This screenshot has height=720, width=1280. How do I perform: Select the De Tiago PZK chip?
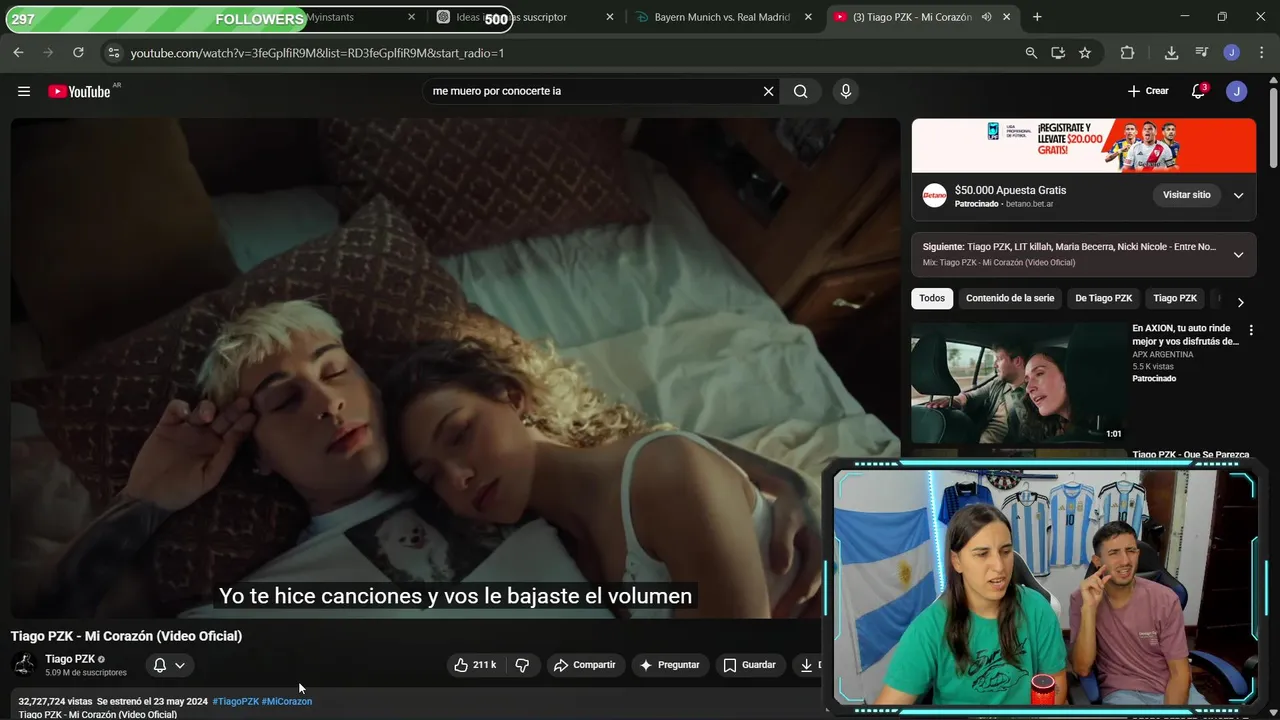[x=1103, y=298]
